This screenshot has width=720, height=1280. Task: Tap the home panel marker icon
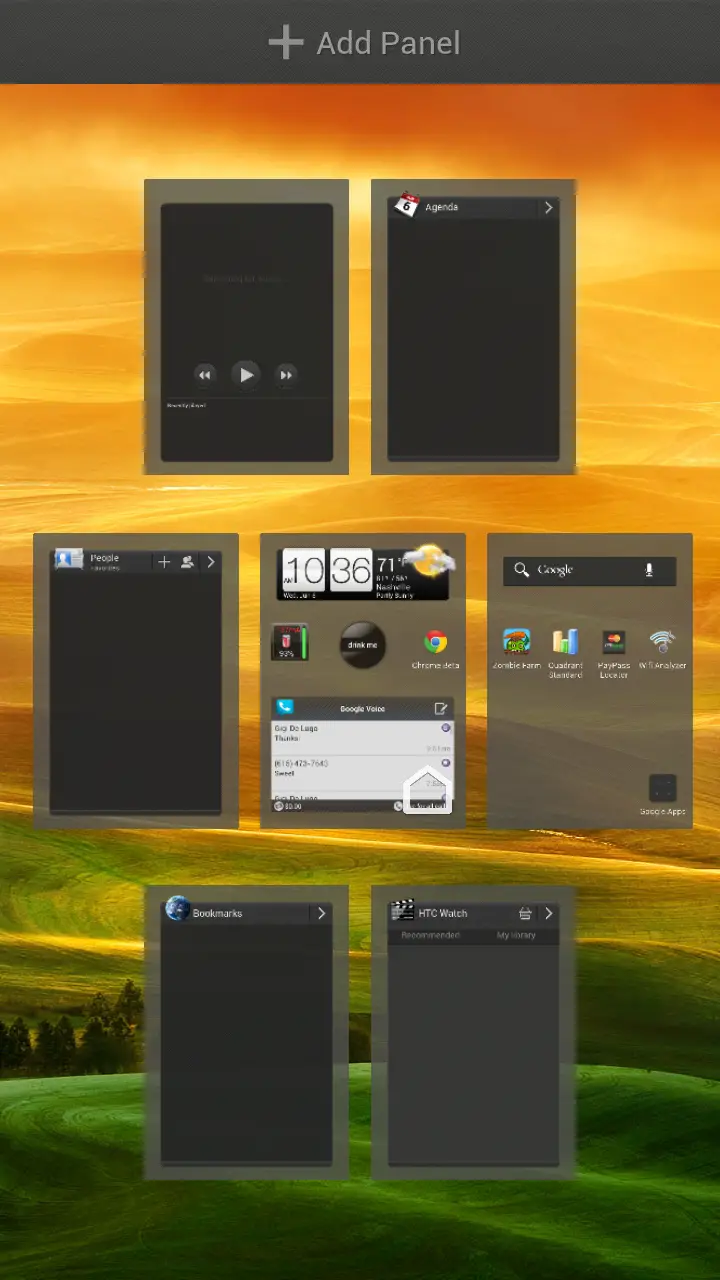coord(428,790)
